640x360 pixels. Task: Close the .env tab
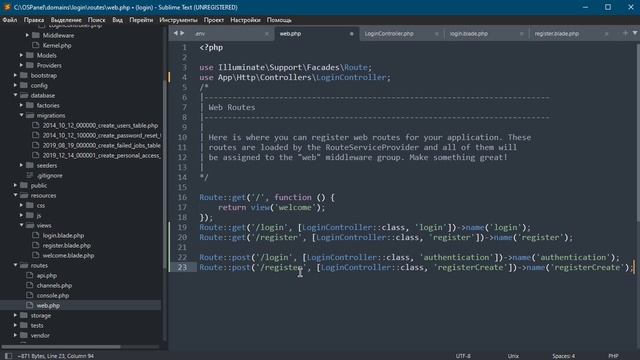tap(267, 34)
